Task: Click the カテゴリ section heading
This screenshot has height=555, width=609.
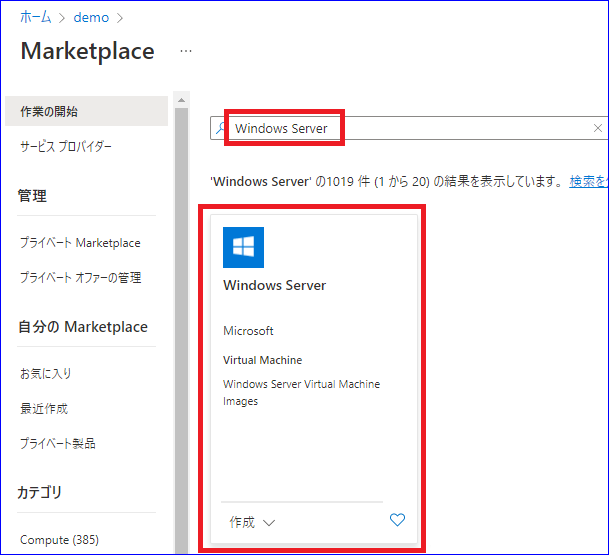Action: [39, 492]
